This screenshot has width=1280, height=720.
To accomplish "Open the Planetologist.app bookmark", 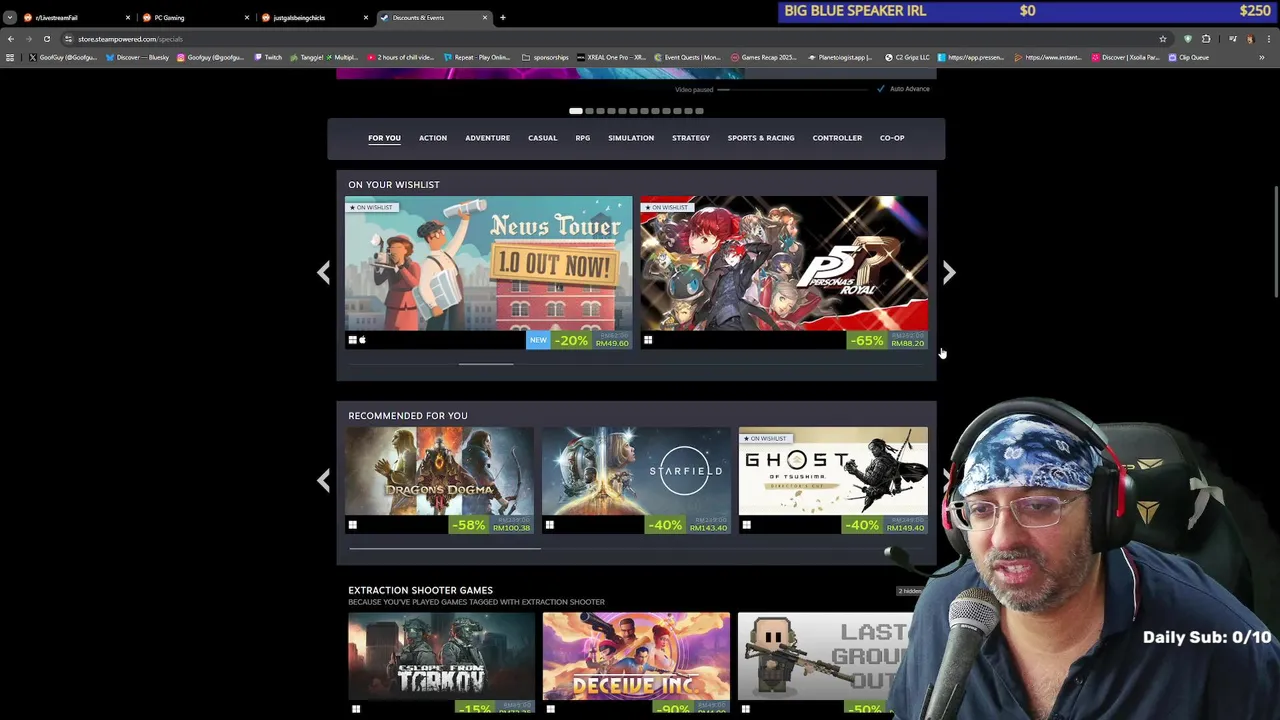I will pyautogui.click(x=840, y=57).
